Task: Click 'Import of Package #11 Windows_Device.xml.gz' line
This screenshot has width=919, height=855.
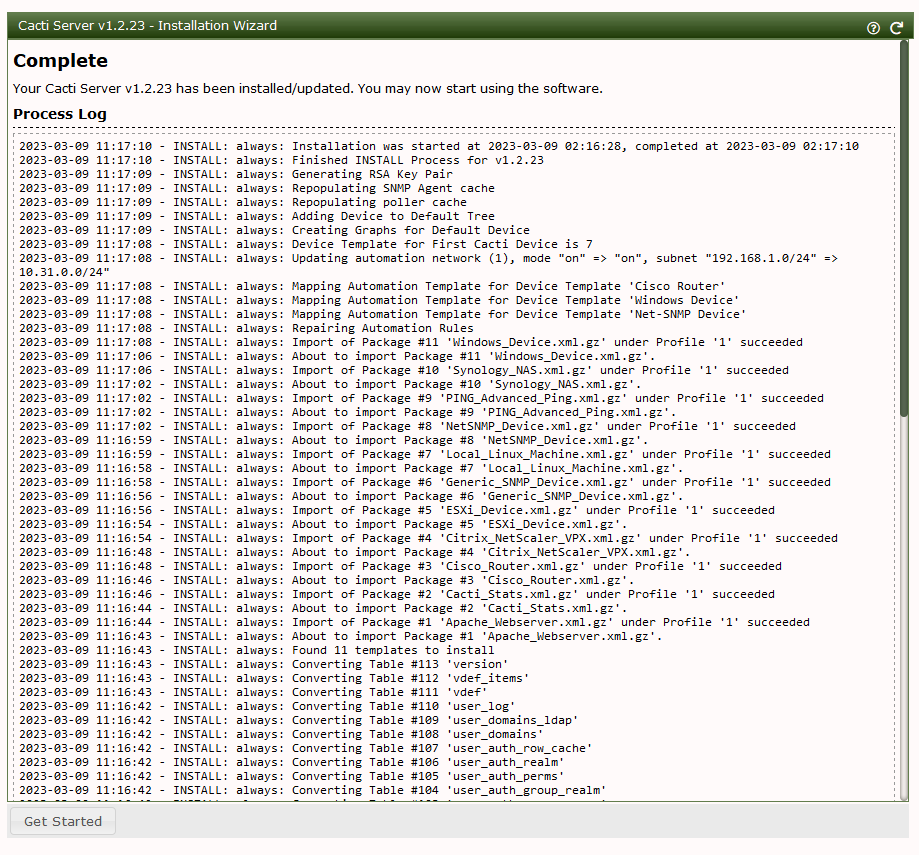Action: (x=411, y=343)
